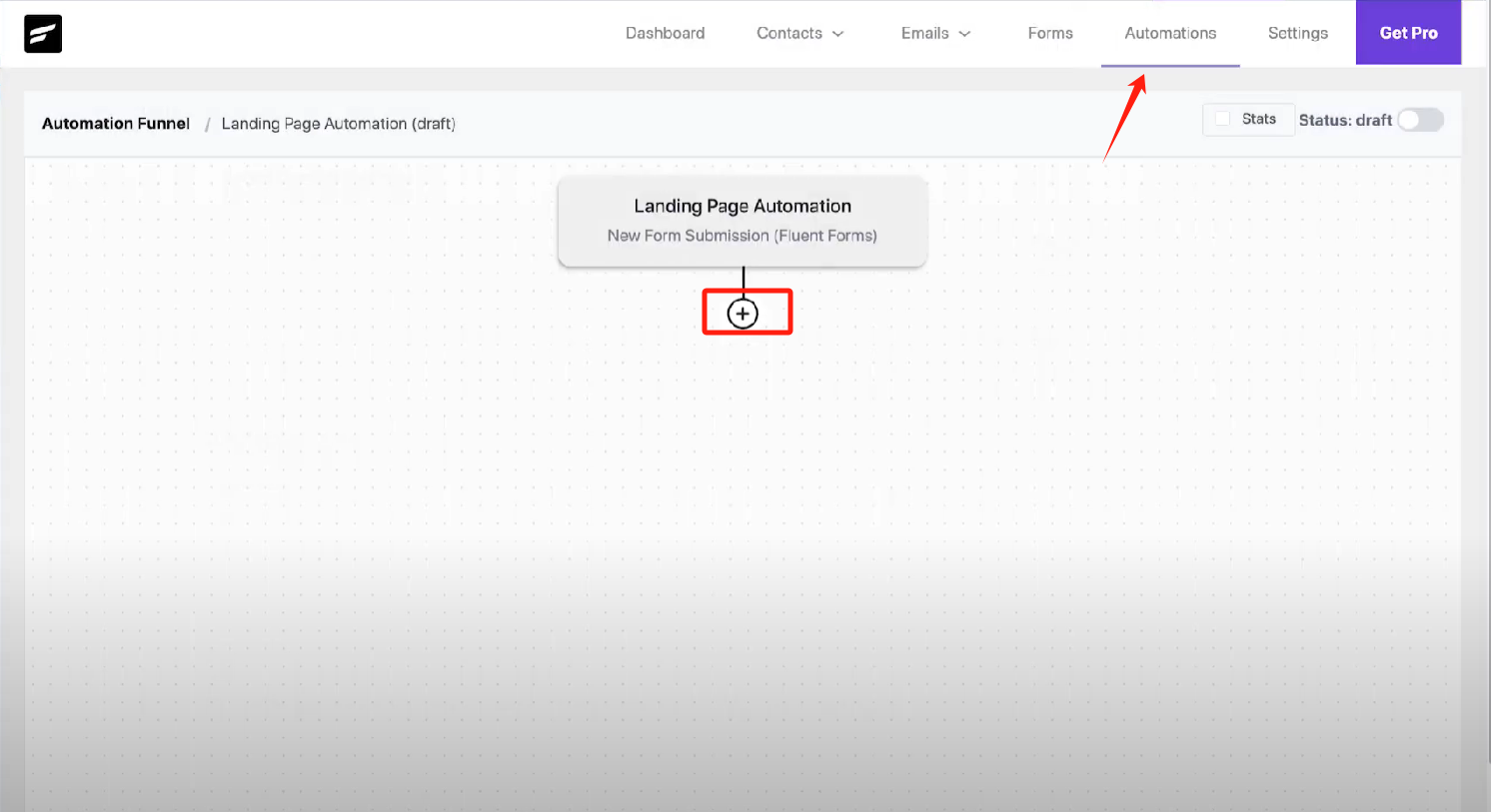Navigate back via Automation Funnel breadcrumb
The height and width of the screenshot is (812, 1491).
(x=115, y=123)
